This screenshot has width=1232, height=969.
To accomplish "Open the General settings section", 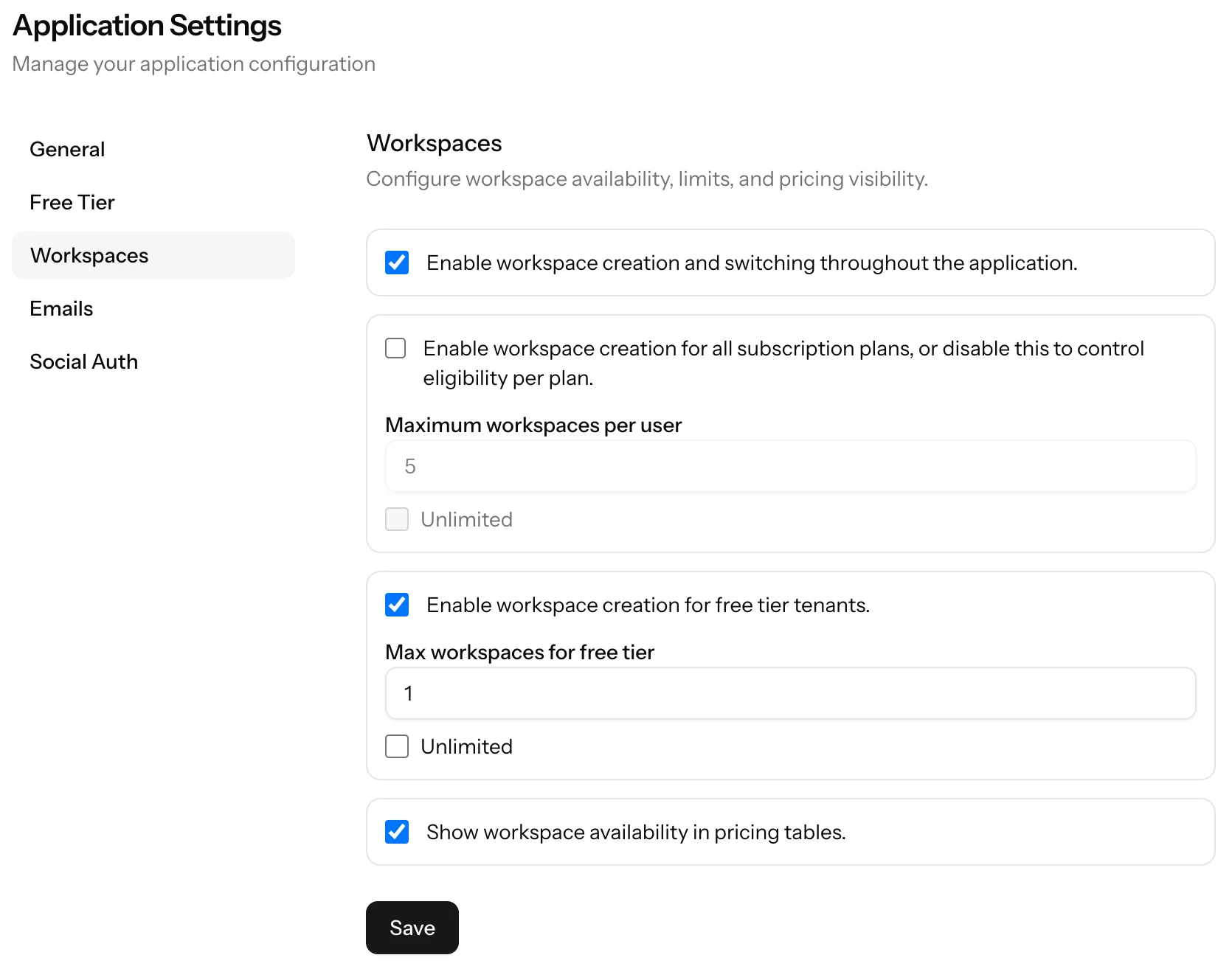I will coord(67,149).
